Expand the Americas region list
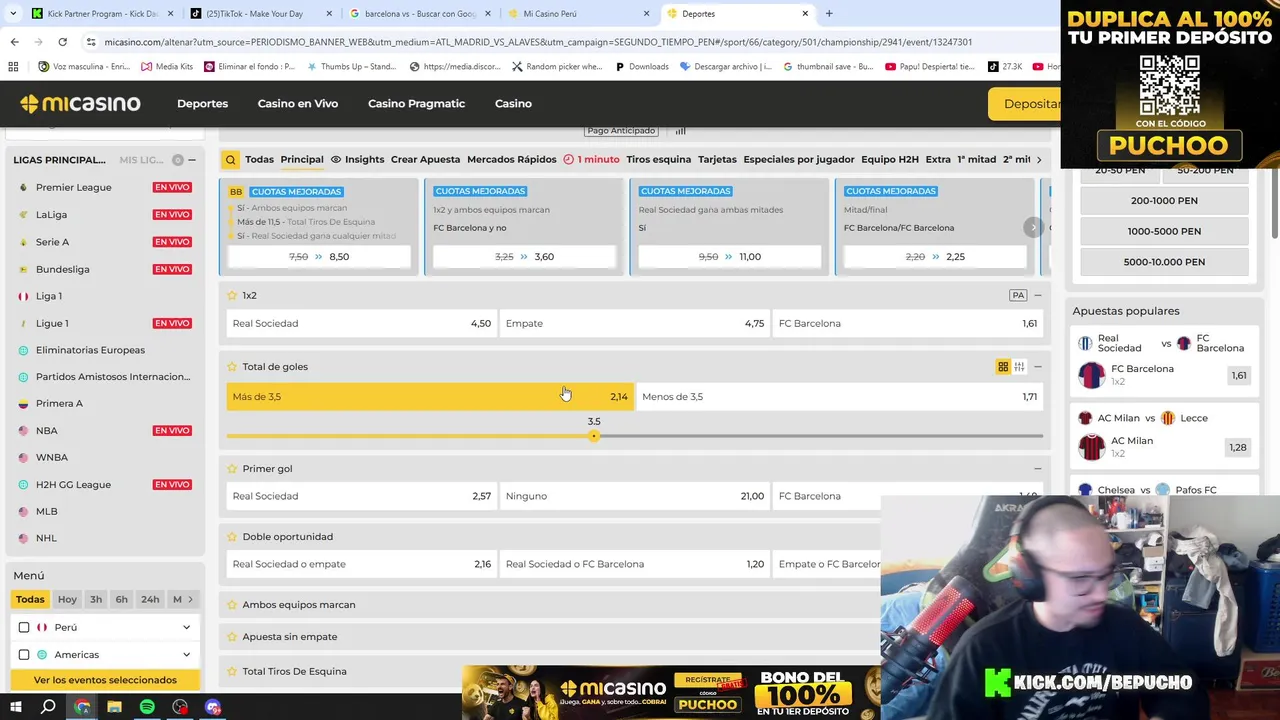Image resolution: width=1280 pixels, height=720 pixels. point(186,654)
